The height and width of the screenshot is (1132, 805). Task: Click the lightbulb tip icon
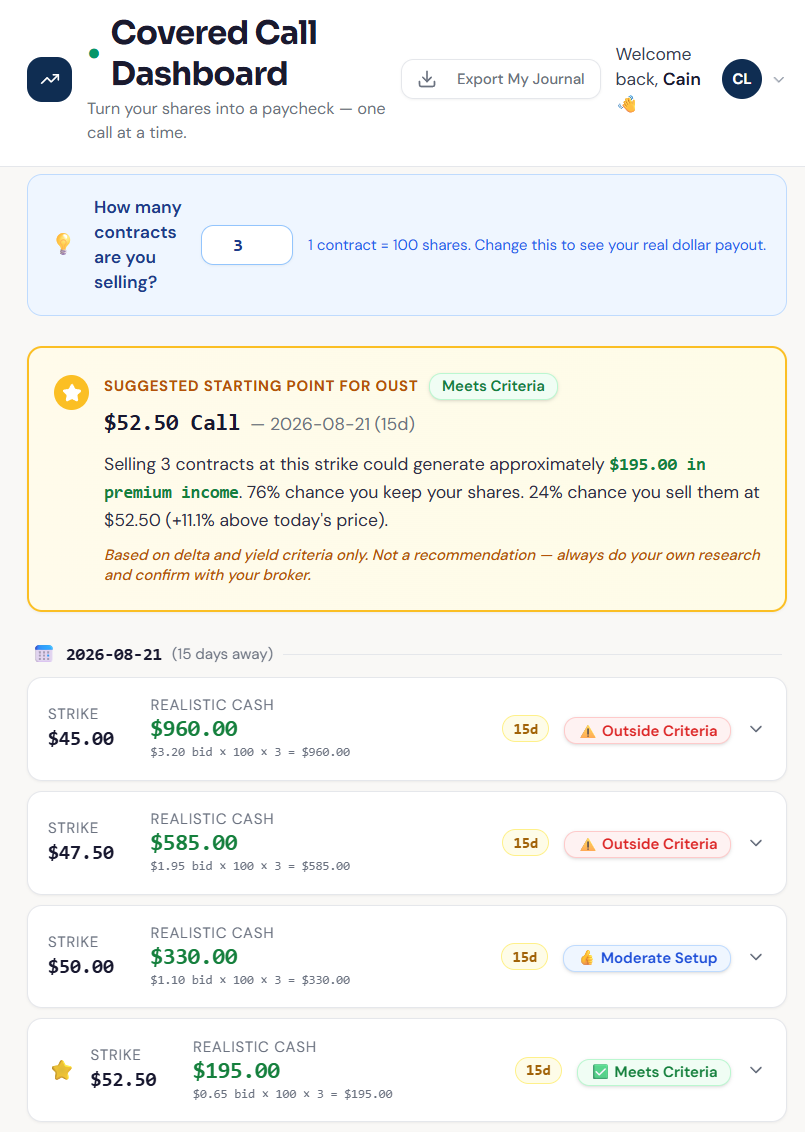coord(64,244)
